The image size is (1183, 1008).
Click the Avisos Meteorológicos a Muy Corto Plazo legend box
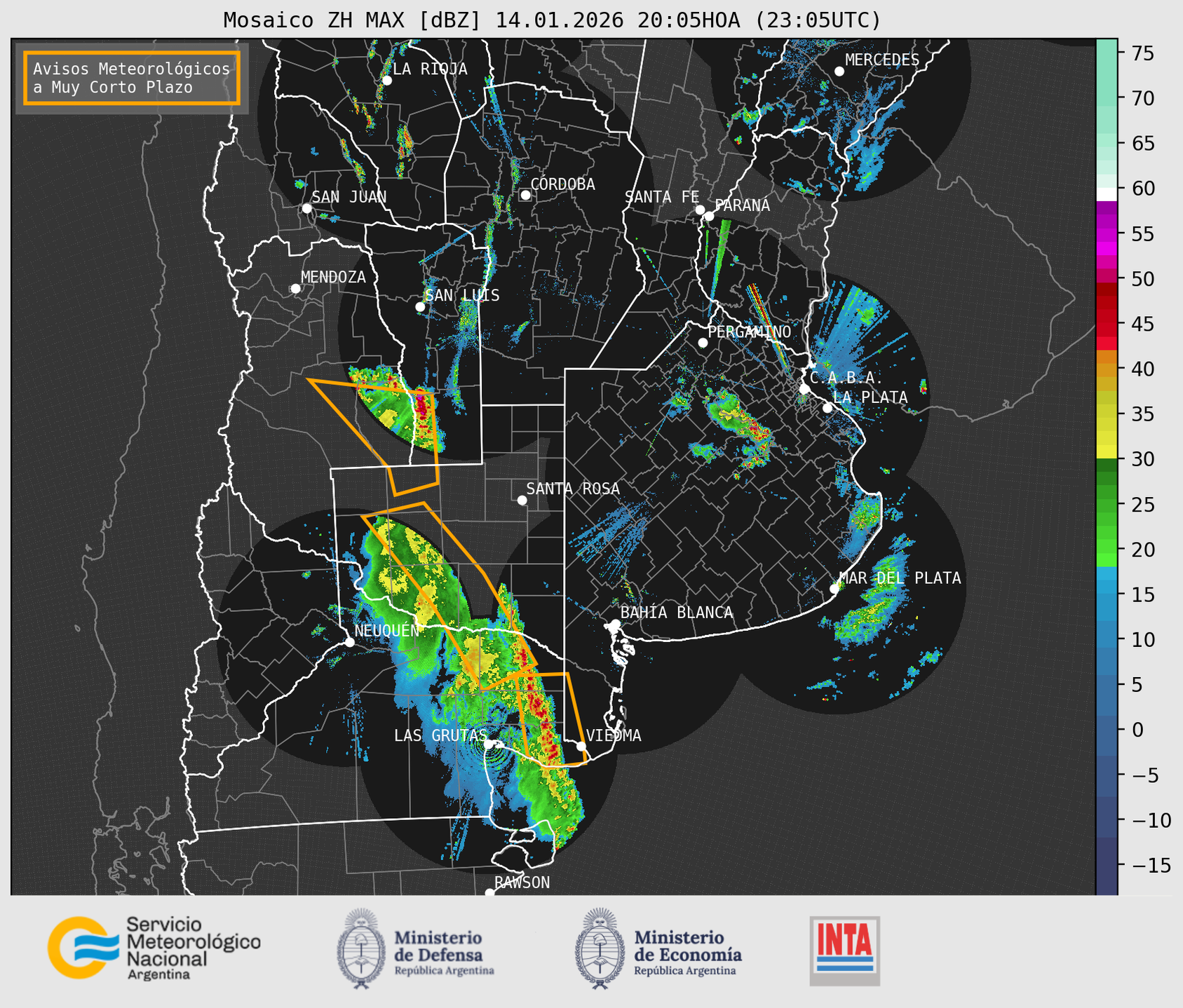(132, 78)
